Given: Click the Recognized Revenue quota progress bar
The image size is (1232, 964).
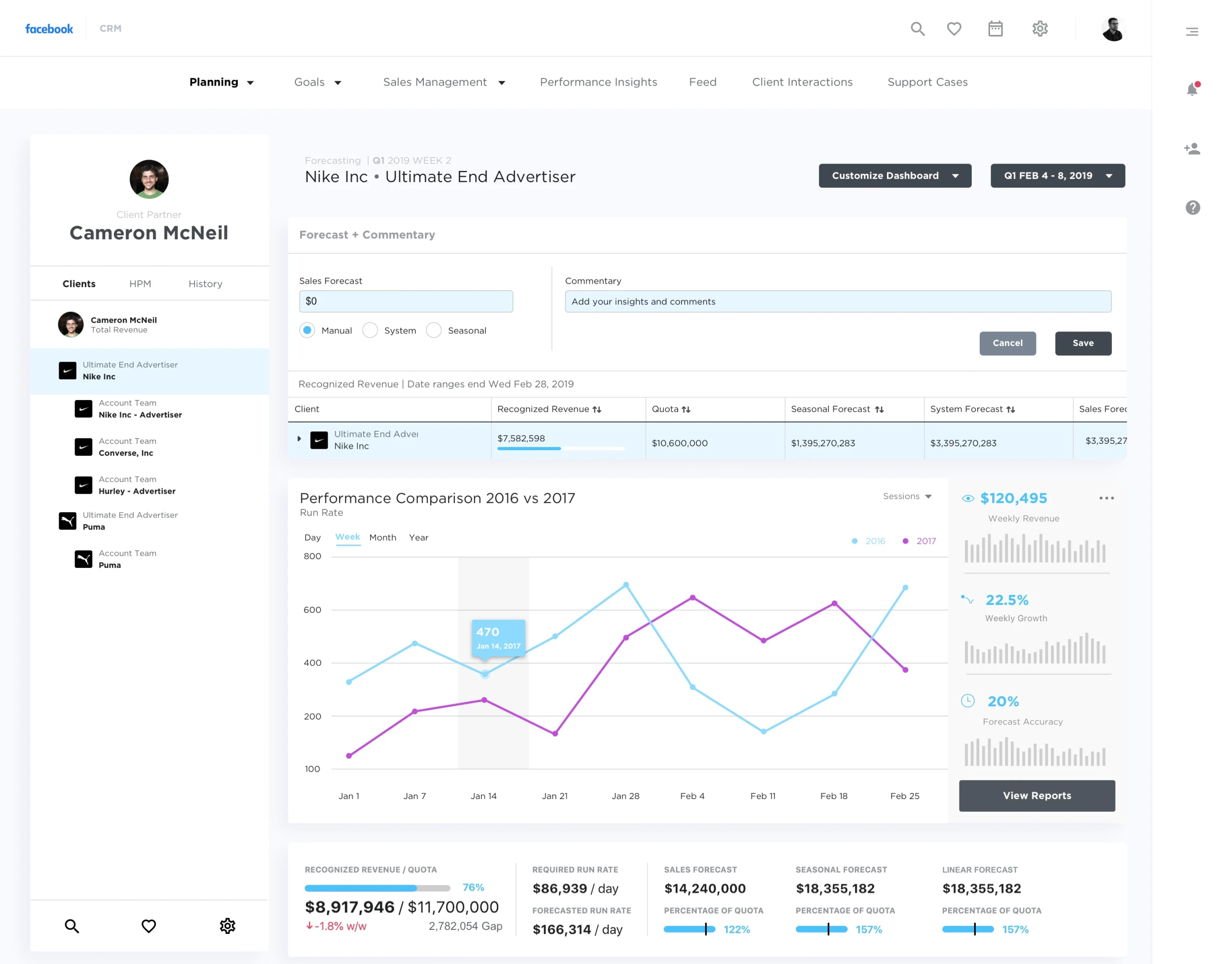Looking at the screenshot, I should point(377,888).
